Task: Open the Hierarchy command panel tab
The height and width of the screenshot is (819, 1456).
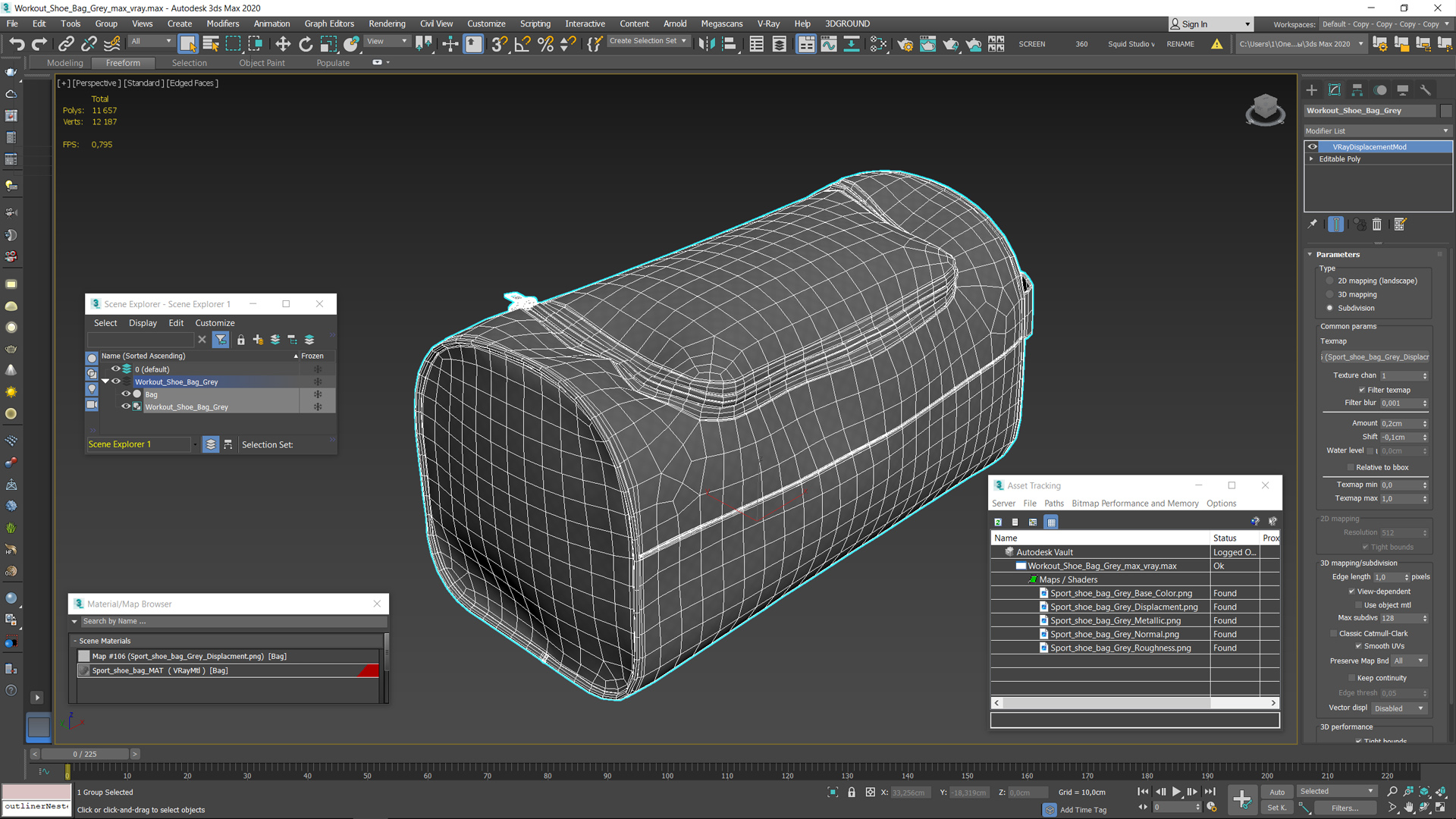Action: (1357, 90)
